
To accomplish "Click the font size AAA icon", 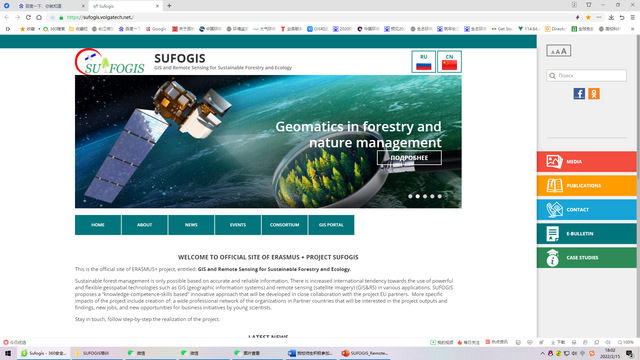I will point(558,51).
